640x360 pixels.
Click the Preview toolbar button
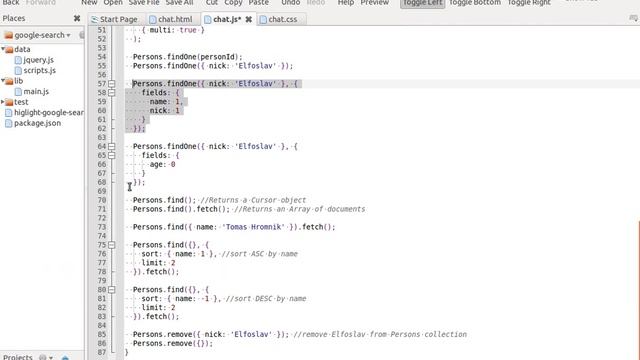pos(375,2)
